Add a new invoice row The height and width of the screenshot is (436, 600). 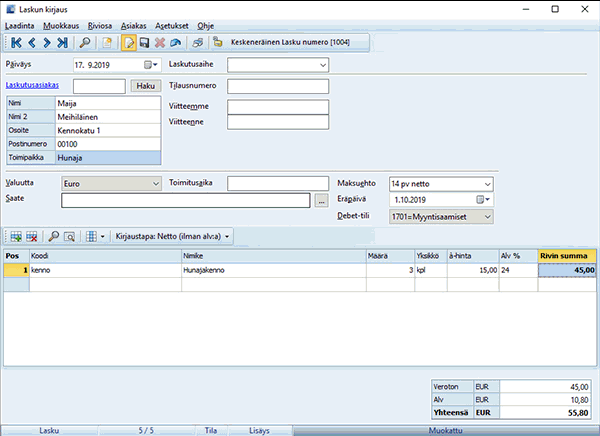(16, 236)
